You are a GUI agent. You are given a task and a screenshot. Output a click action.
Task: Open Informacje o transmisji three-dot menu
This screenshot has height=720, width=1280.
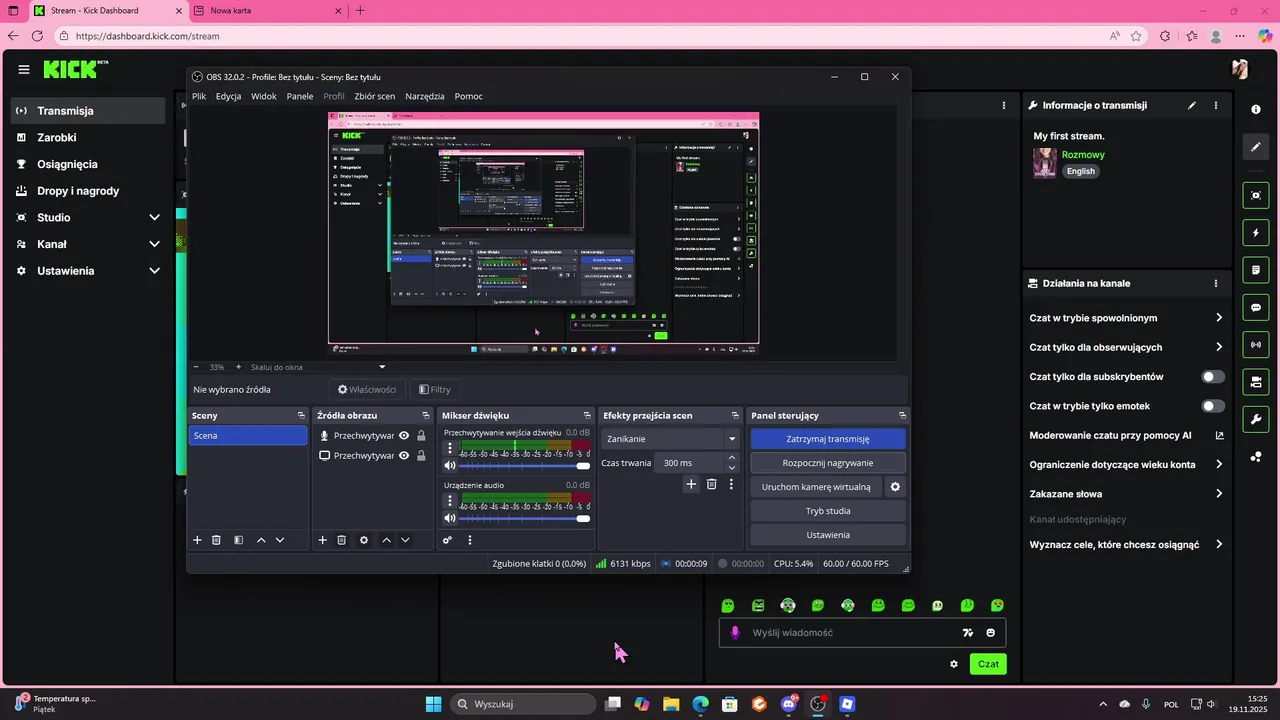1216,105
